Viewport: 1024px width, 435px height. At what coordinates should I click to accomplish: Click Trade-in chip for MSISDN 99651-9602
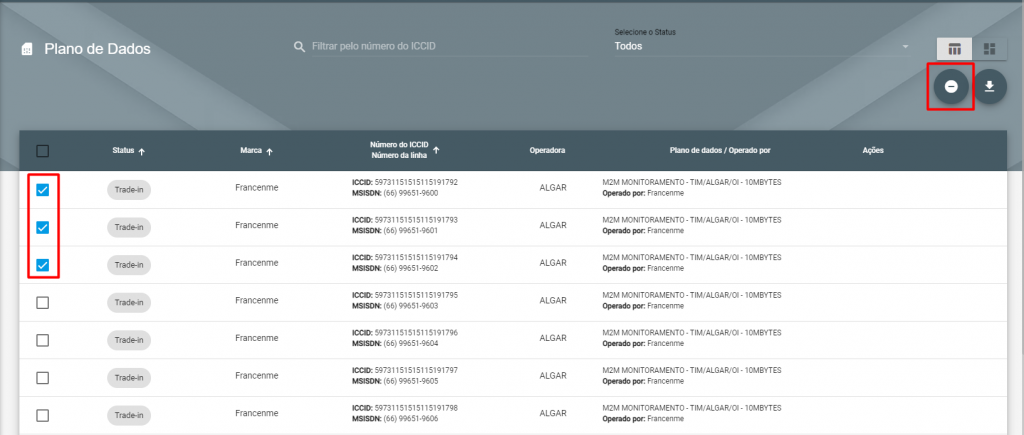pos(129,265)
